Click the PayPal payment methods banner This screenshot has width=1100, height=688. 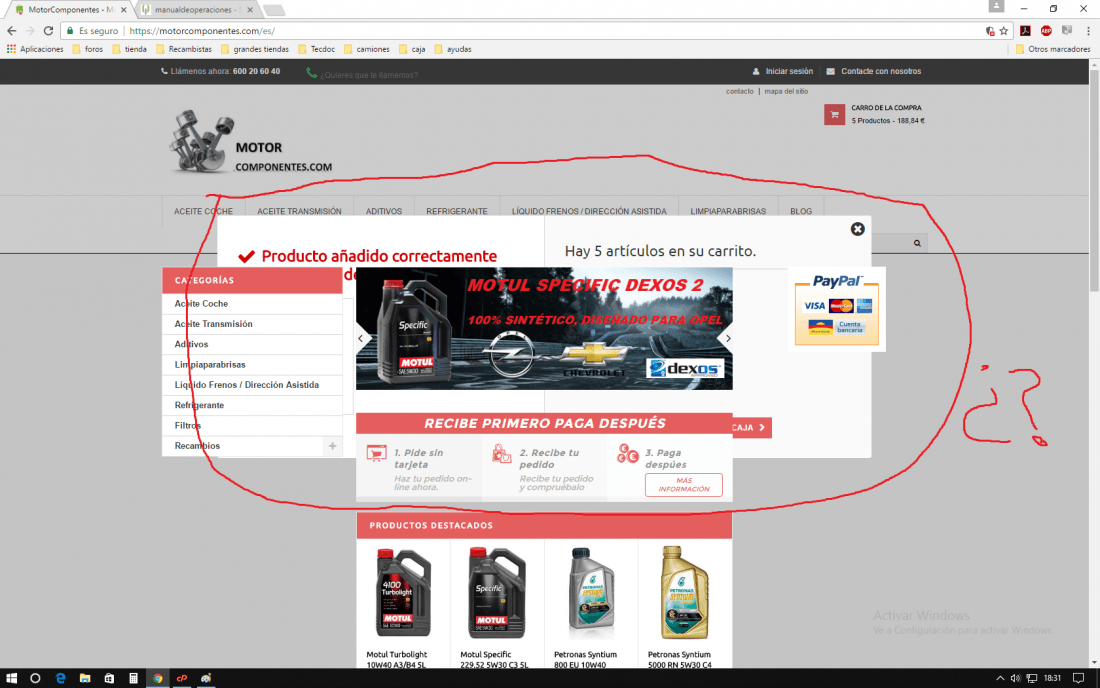[836, 309]
